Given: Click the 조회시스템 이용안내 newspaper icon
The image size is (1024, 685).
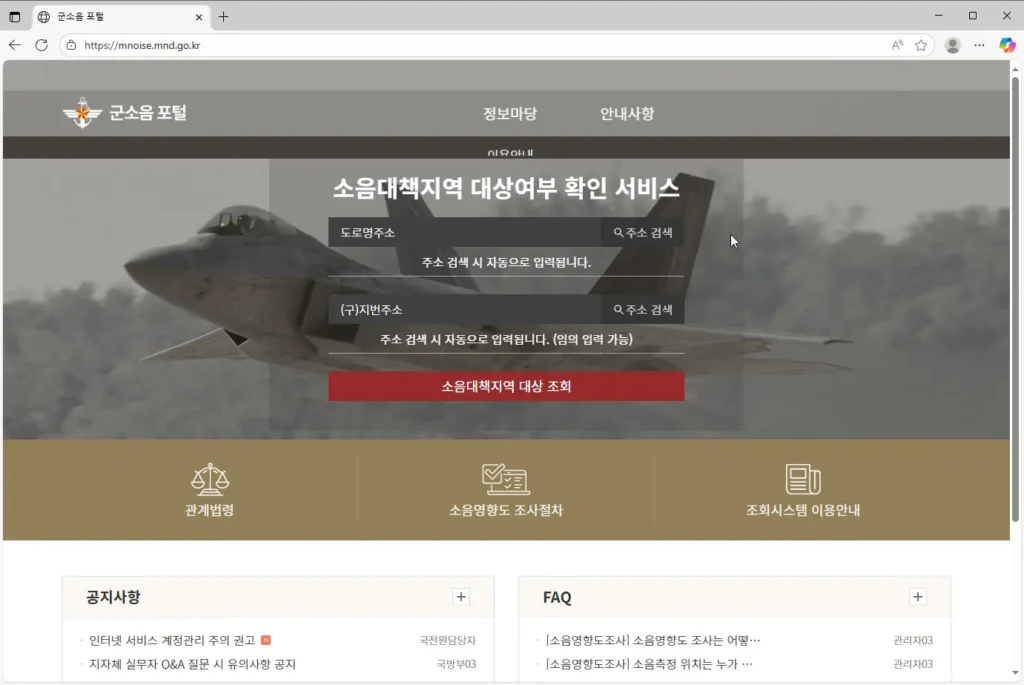Looking at the screenshot, I should [x=805, y=478].
